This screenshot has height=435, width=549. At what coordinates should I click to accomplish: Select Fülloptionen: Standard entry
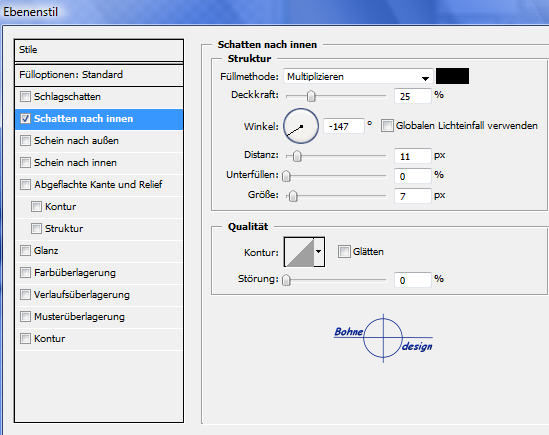(99, 75)
